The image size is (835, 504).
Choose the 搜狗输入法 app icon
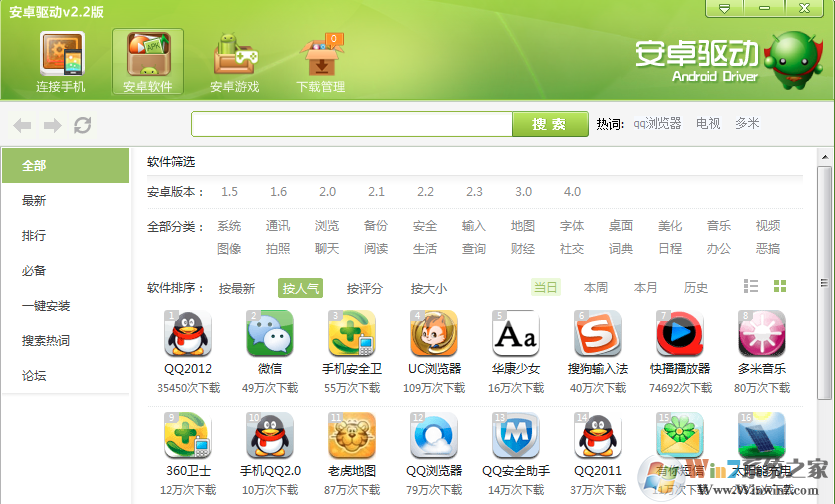(x=598, y=334)
